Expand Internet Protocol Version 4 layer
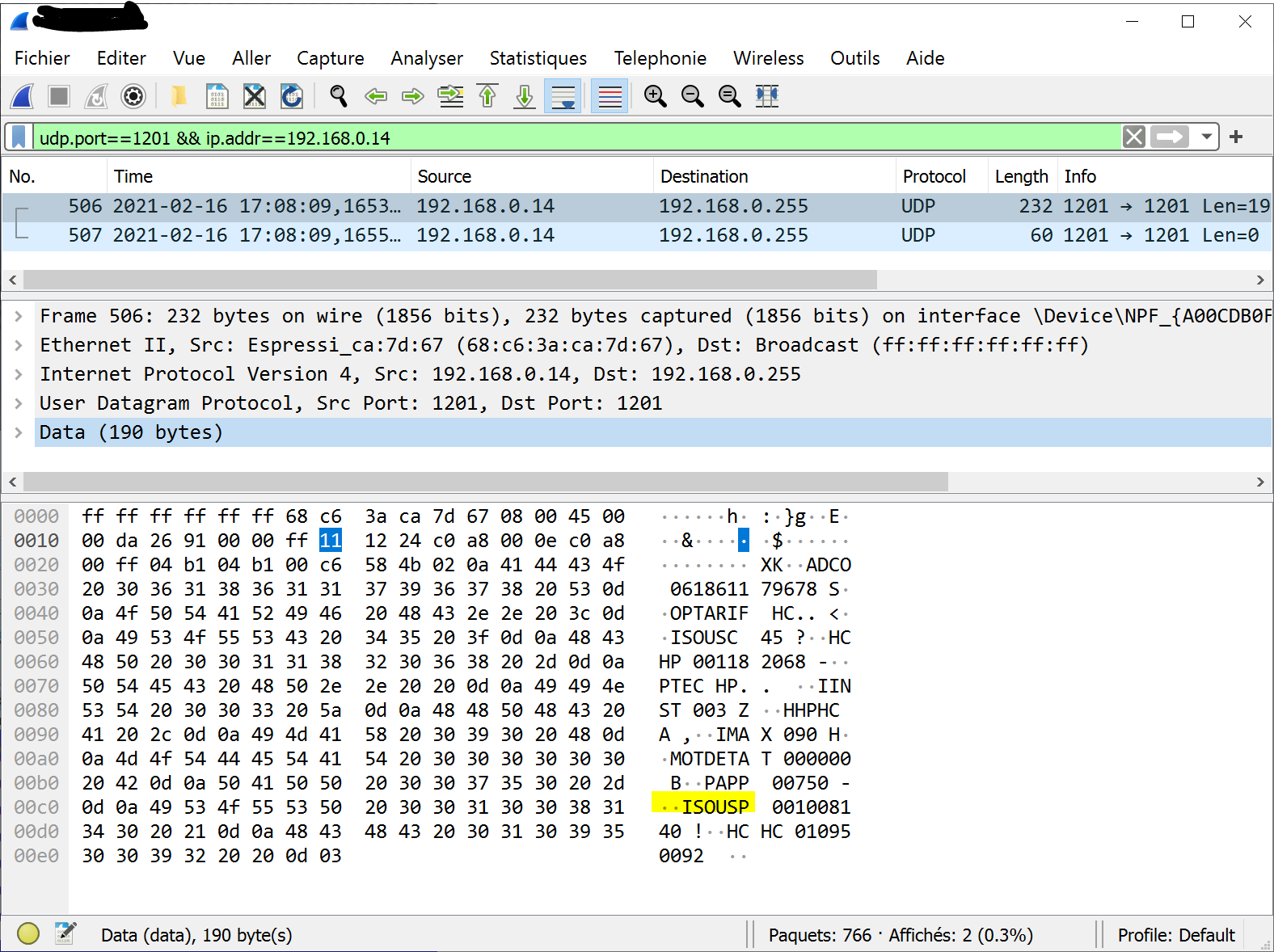The height and width of the screenshot is (952, 1274). (19, 374)
